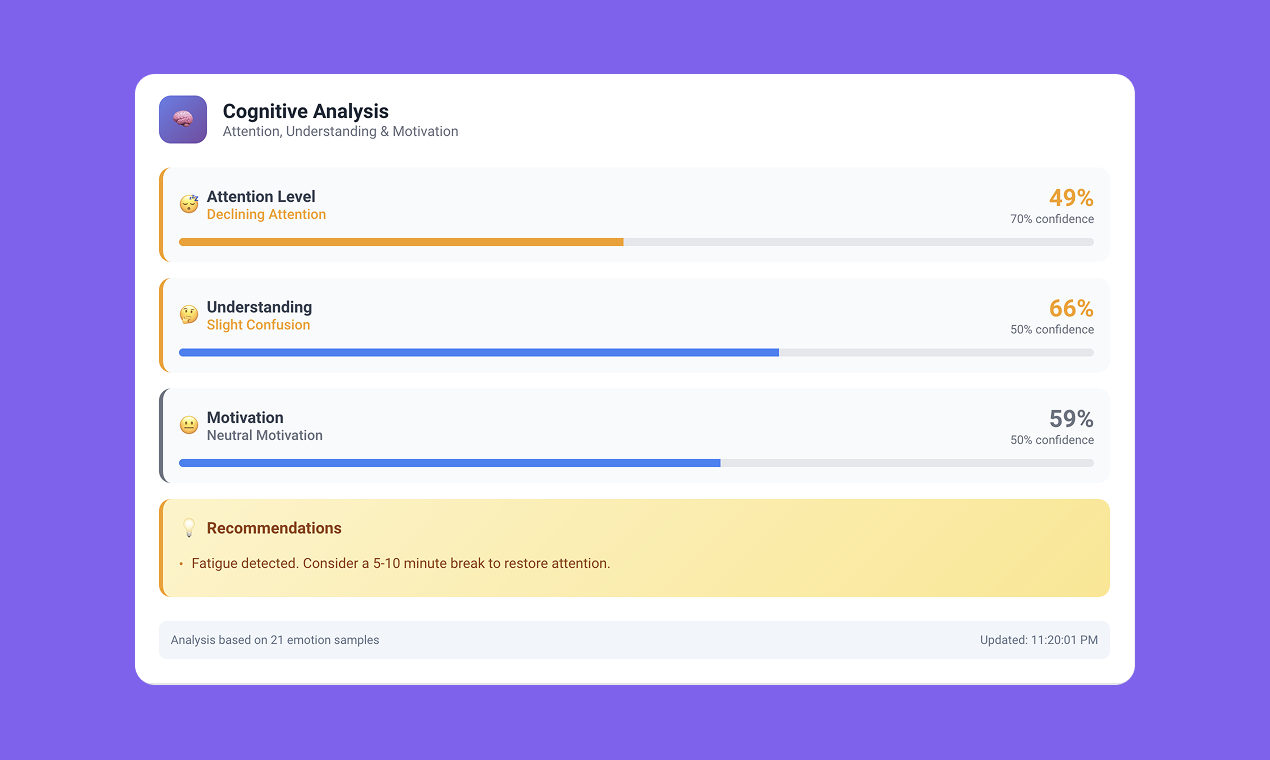Viewport: 1270px width, 760px height.
Task: Click the Understanding progress bar
Action: [636, 352]
